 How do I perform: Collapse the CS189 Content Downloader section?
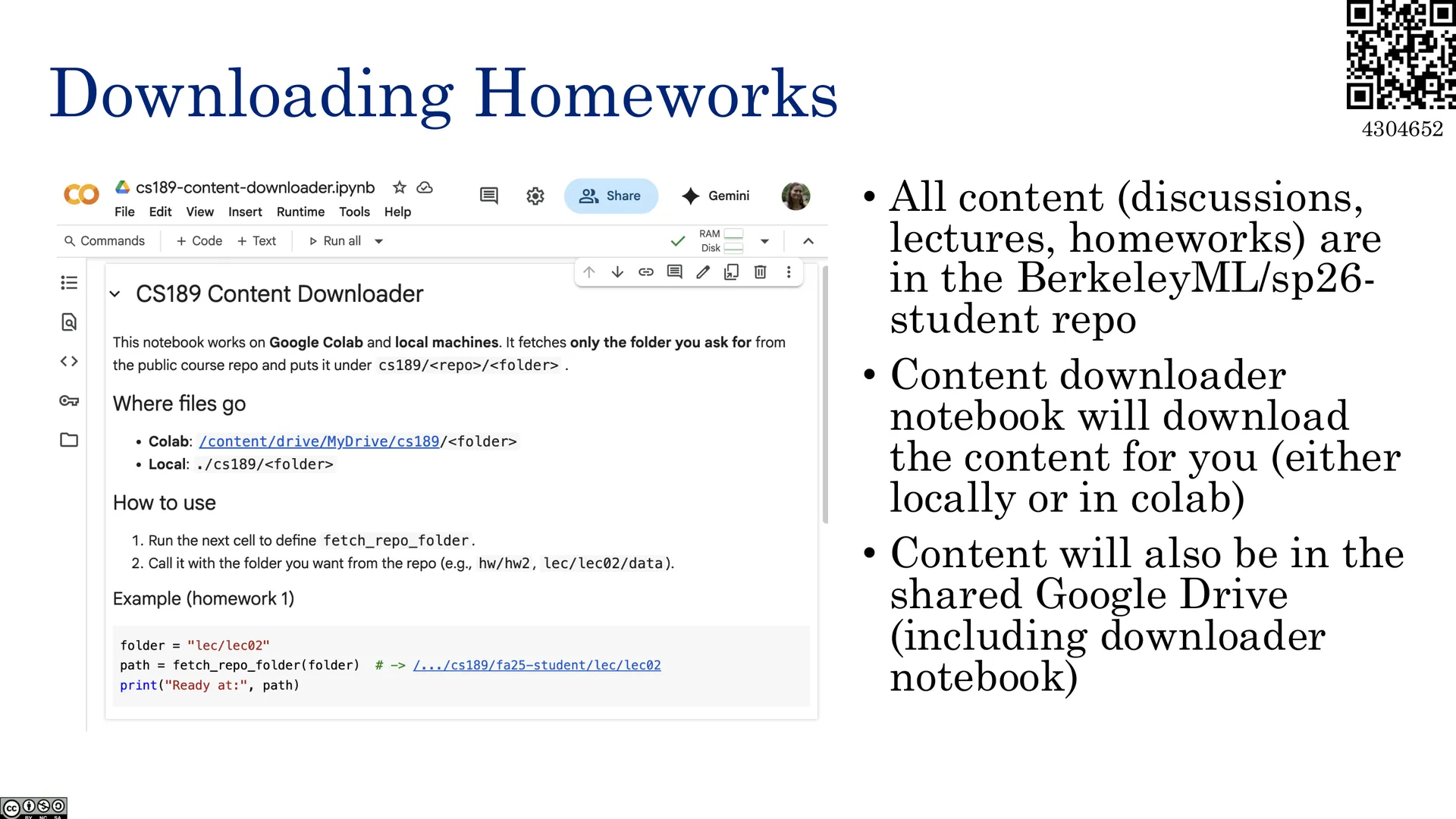tap(115, 293)
